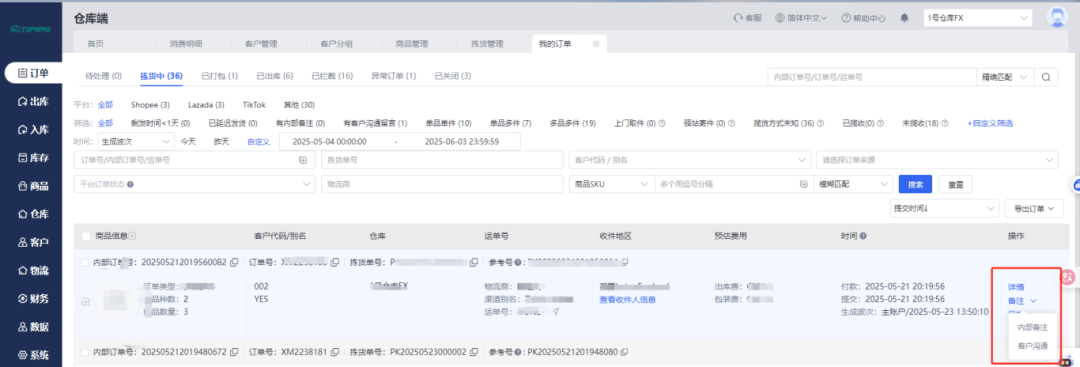The width and height of the screenshot is (1080, 367).
Task: Open the 导出订单 dropdown button
Action: (x=1035, y=208)
